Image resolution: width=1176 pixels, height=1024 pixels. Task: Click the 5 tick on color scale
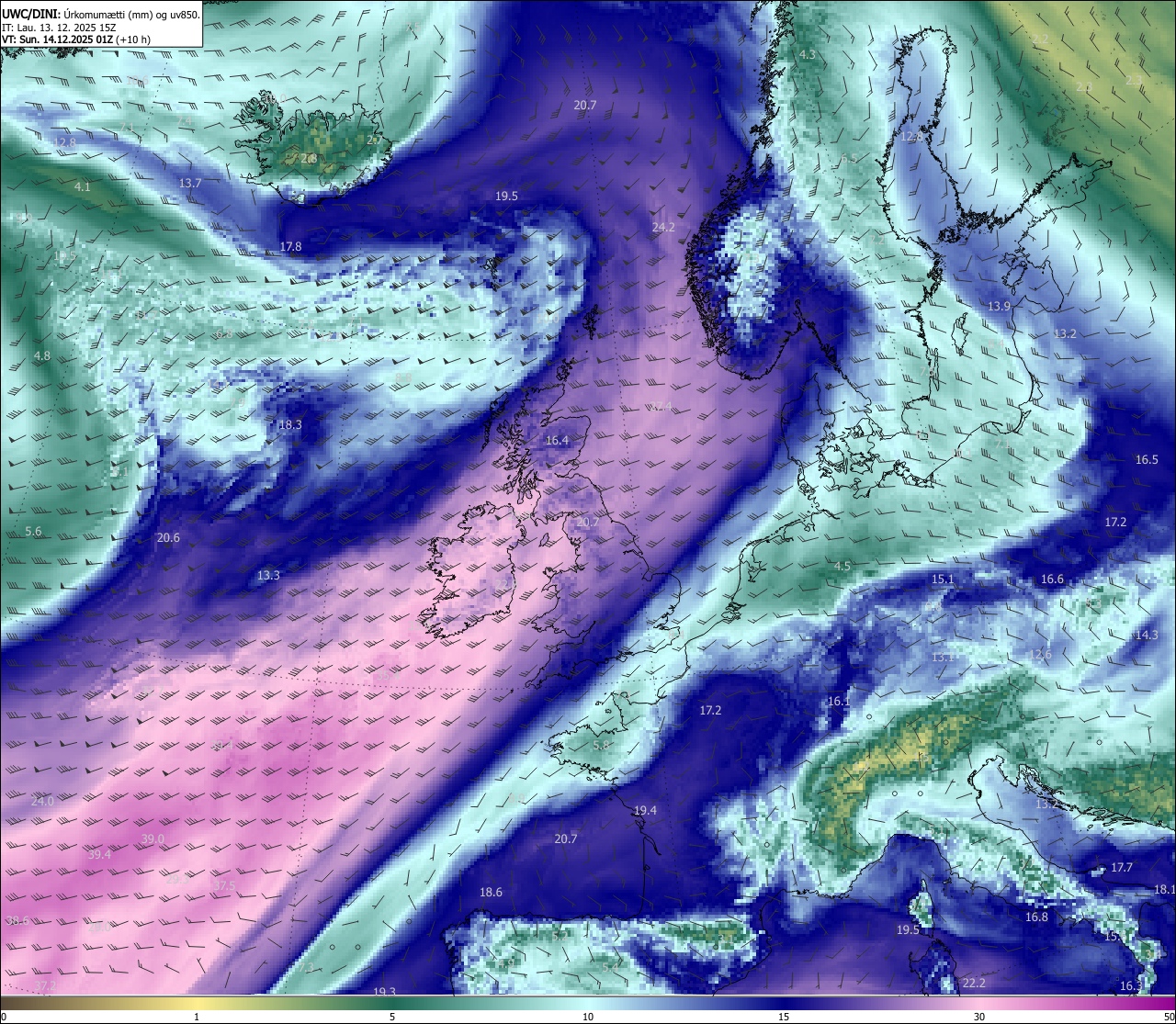click(392, 1016)
